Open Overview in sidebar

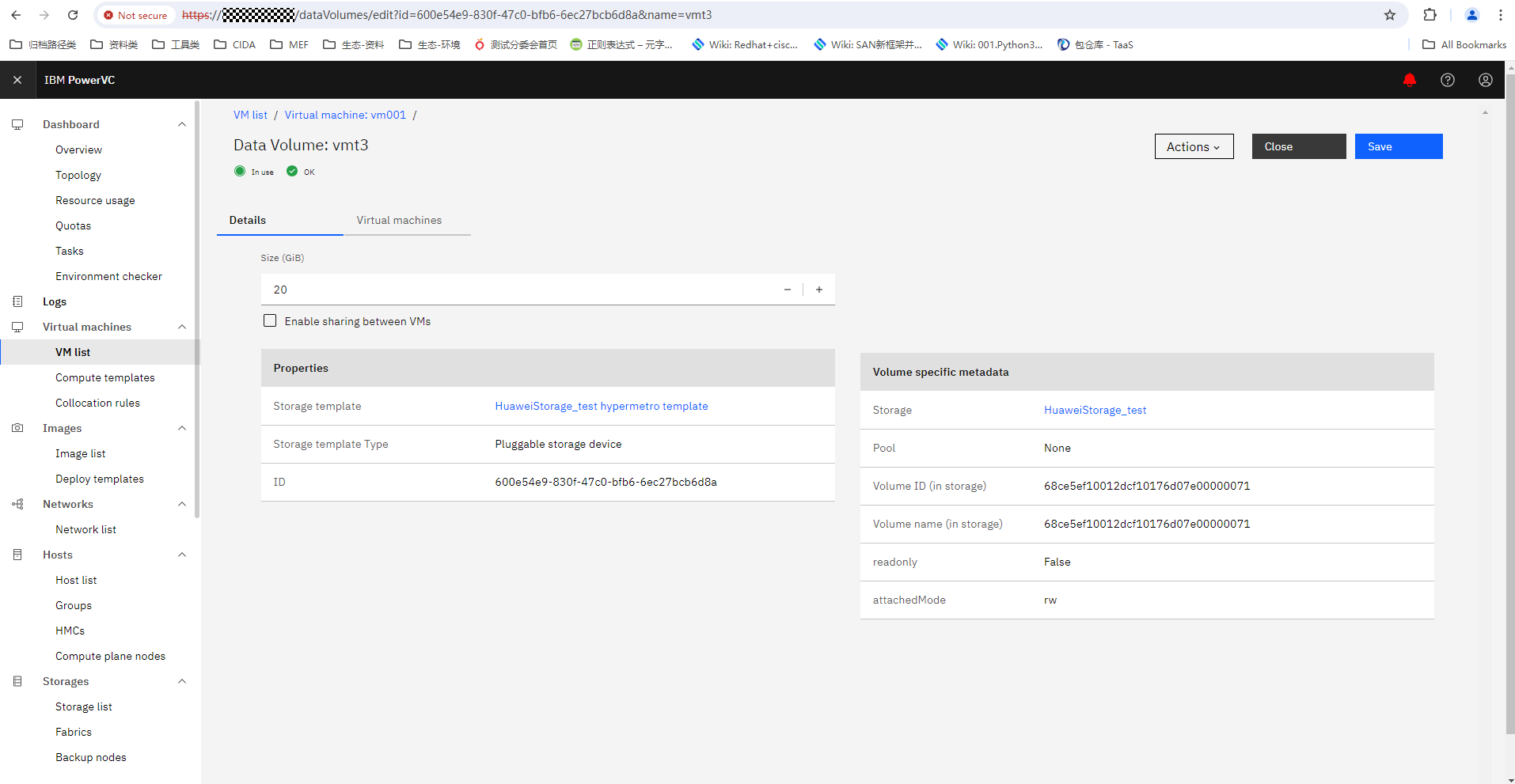click(x=78, y=150)
